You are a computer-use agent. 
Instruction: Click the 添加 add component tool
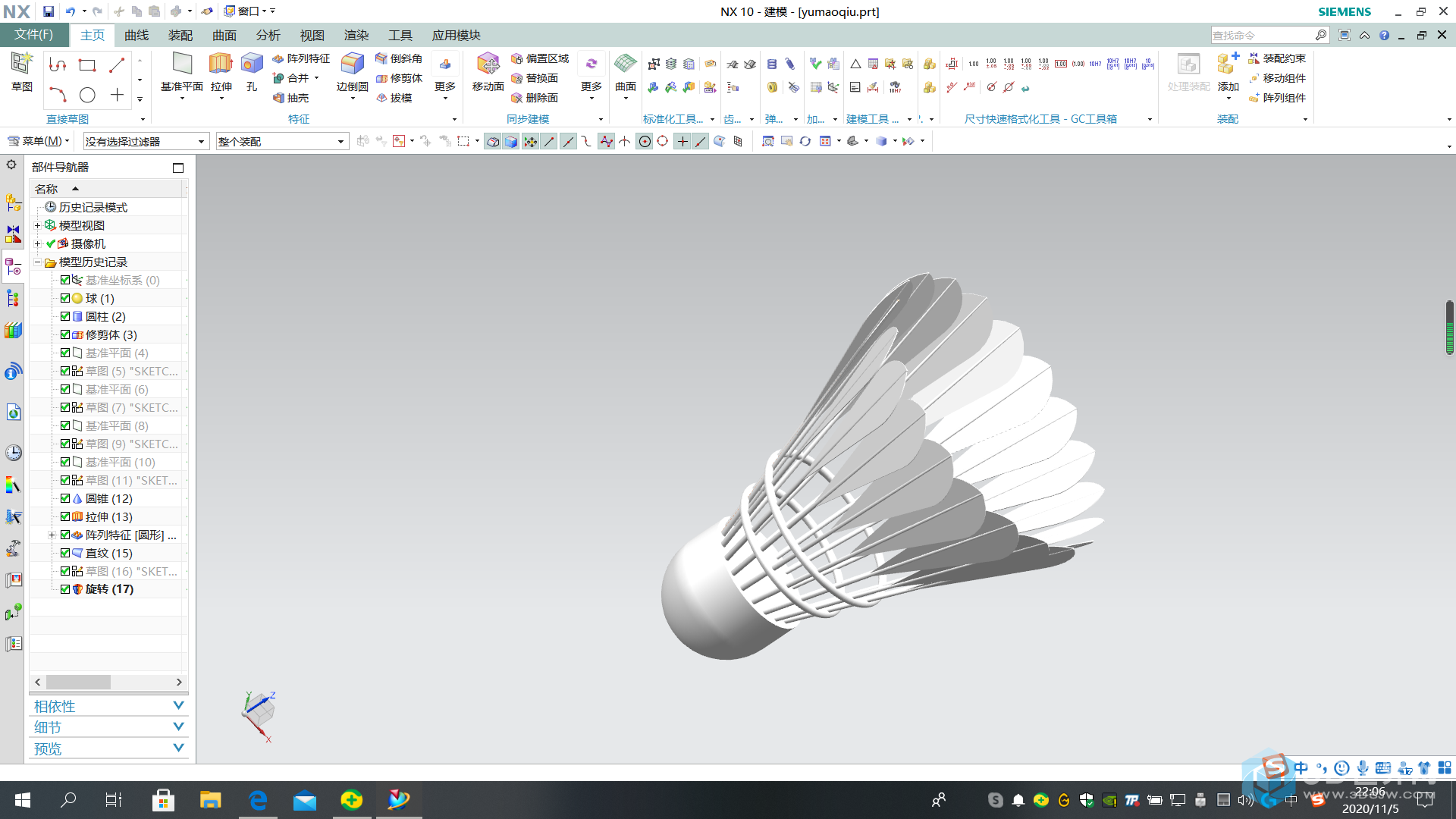coord(1228,72)
